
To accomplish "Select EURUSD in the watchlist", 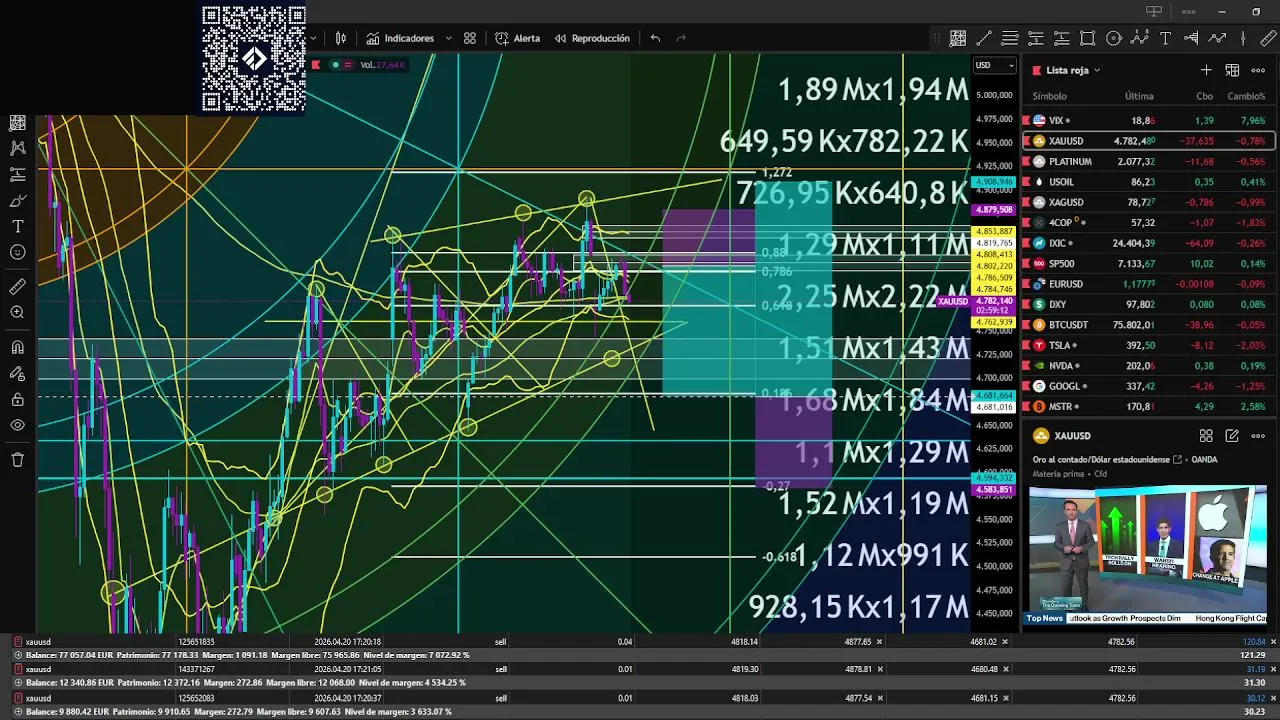I will coord(1149,284).
